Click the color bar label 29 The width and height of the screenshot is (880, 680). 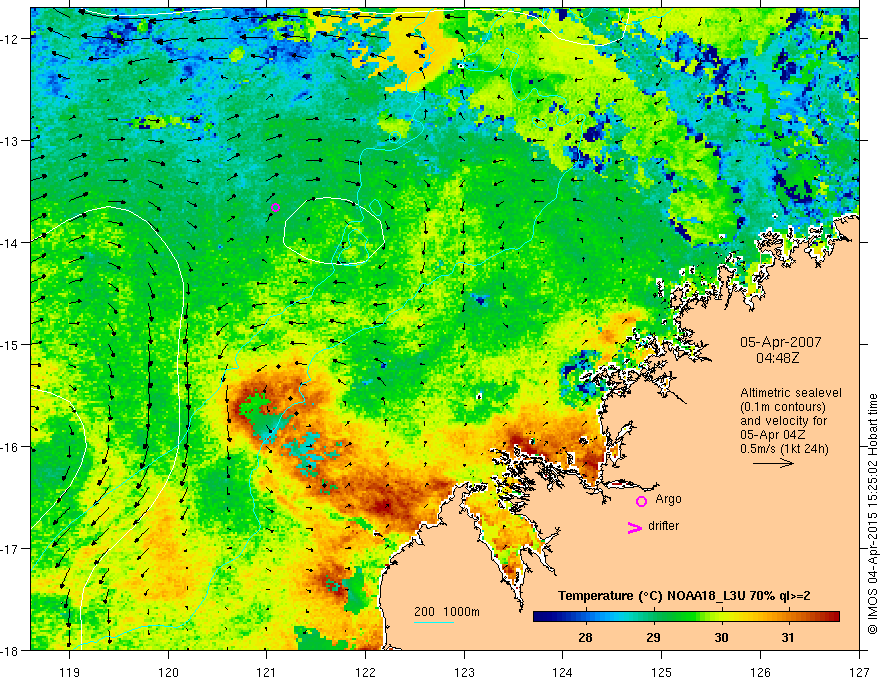[x=653, y=637]
